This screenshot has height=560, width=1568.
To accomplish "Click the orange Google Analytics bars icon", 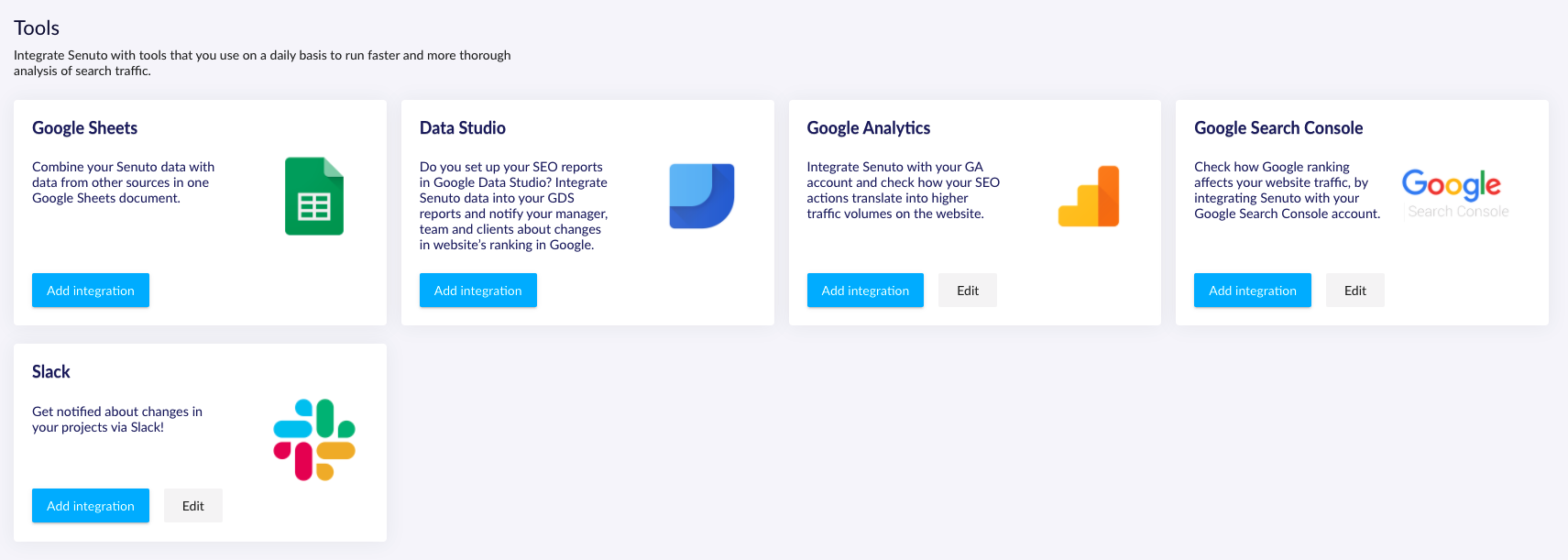I will click(1089, 196).
